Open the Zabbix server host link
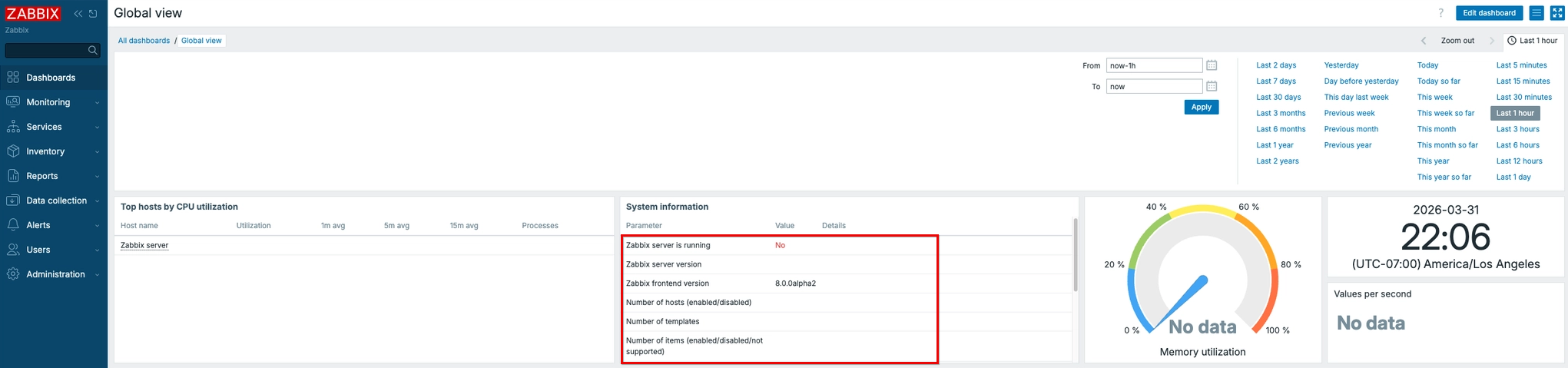The height and width of the screenshot is (368, 1568). pyautogui.click(x=144, y=245)
